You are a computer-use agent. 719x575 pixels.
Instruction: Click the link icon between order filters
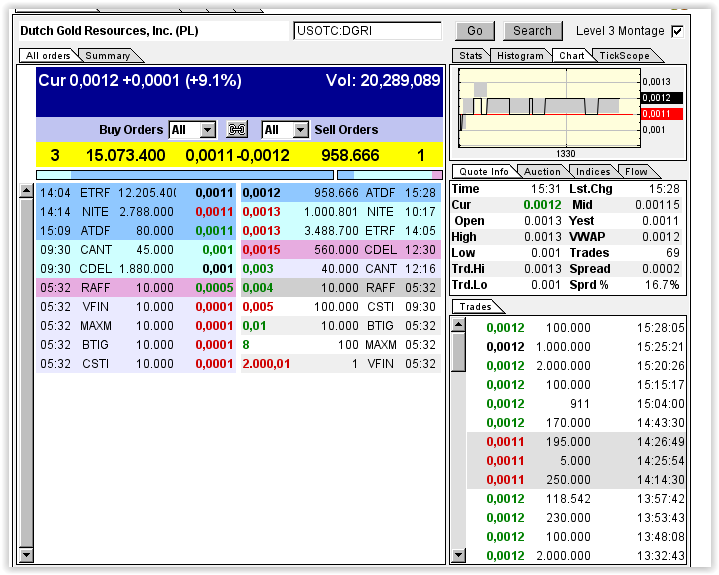237,130
